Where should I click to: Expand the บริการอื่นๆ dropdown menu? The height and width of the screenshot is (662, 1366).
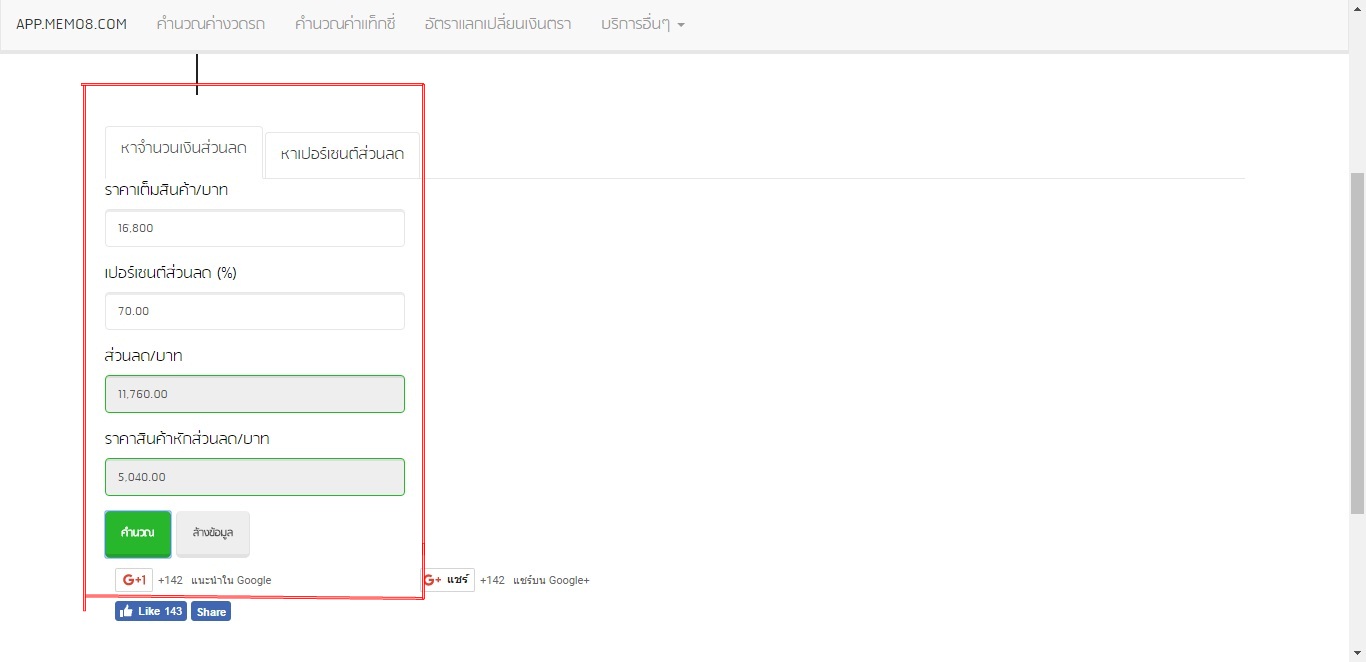pos(643,24)
